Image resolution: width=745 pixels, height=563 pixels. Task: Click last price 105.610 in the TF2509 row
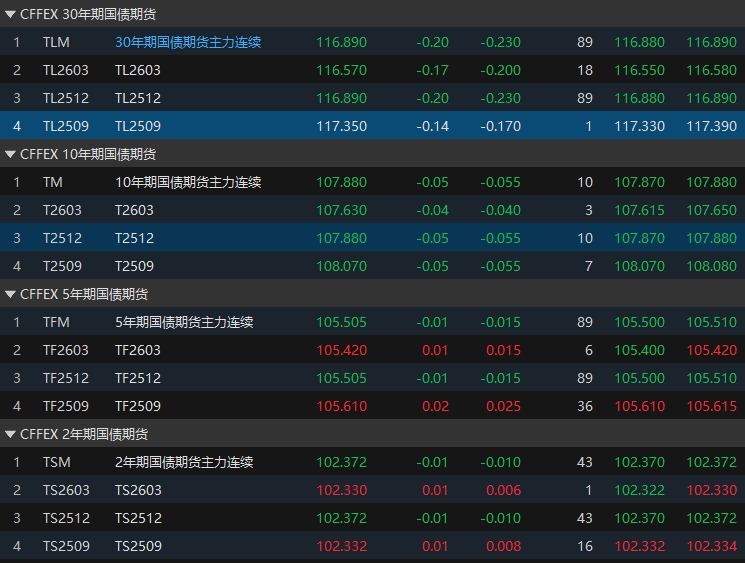[342, 406]
